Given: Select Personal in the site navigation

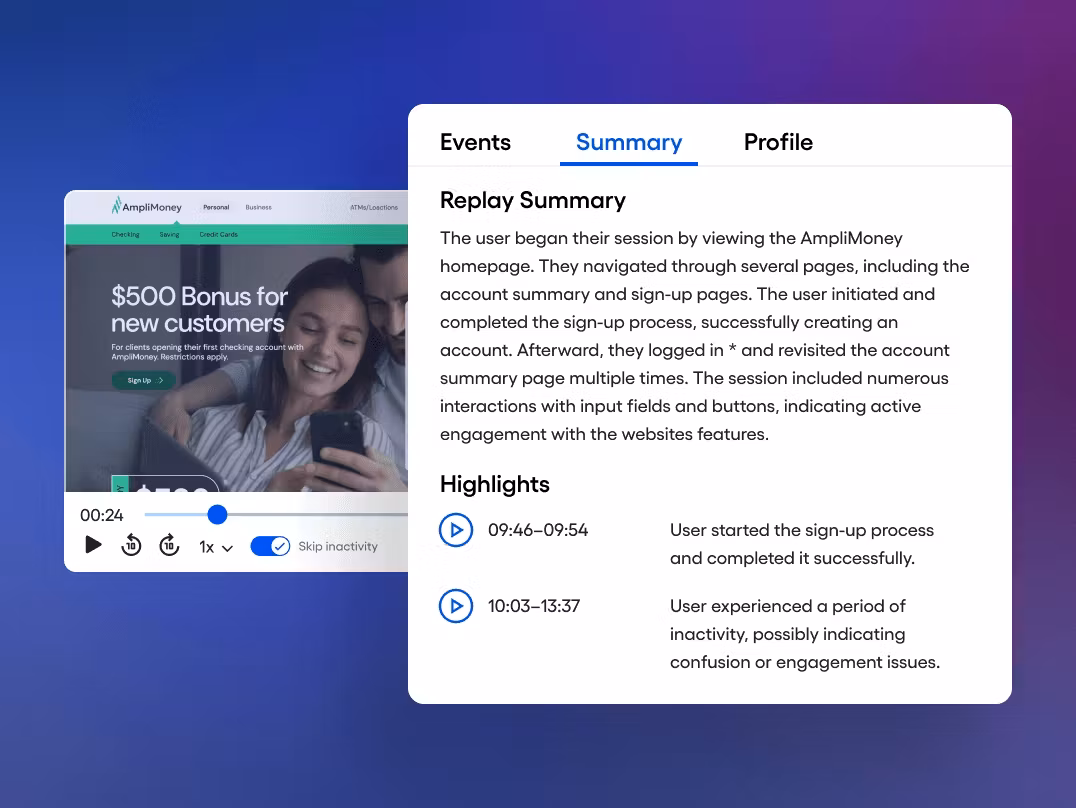Looking at the screenshot, I should [216, 208].
